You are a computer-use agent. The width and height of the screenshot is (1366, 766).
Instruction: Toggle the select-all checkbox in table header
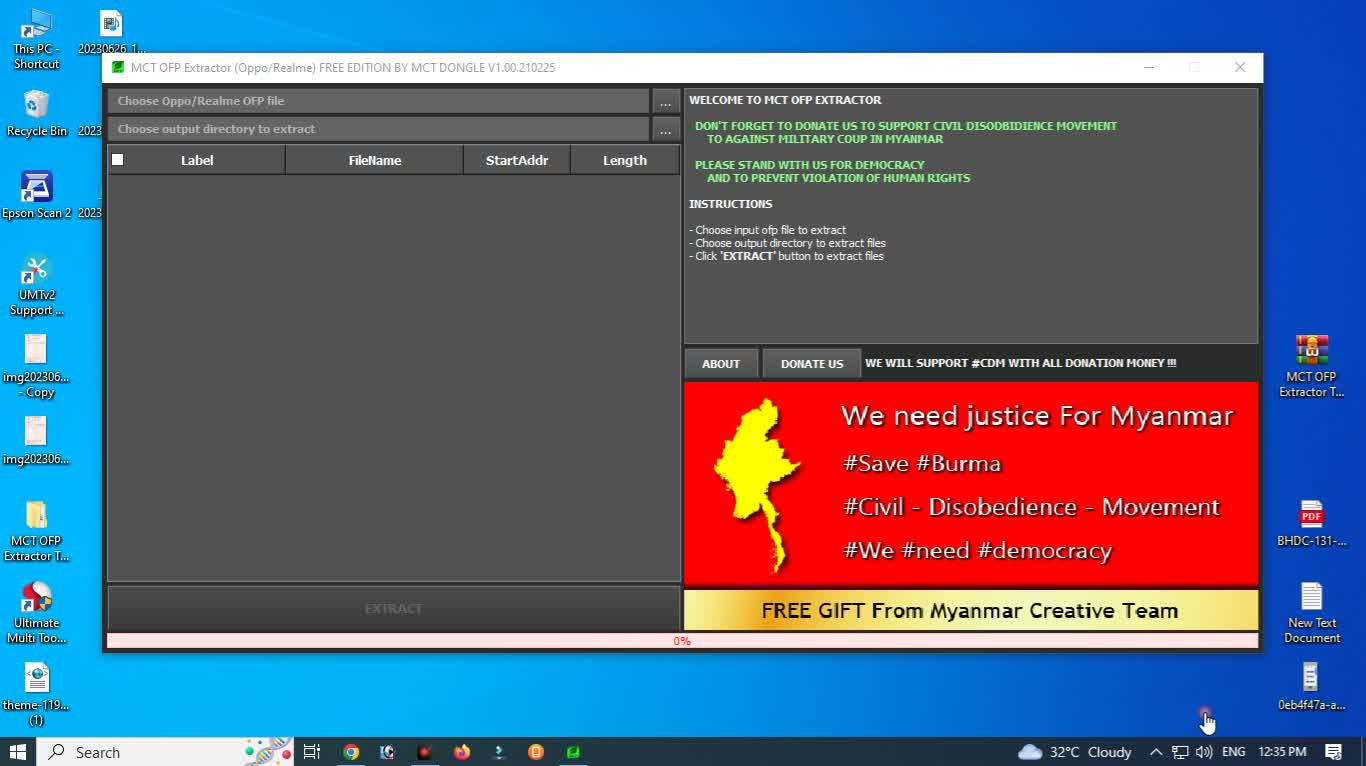coord(118,160)
